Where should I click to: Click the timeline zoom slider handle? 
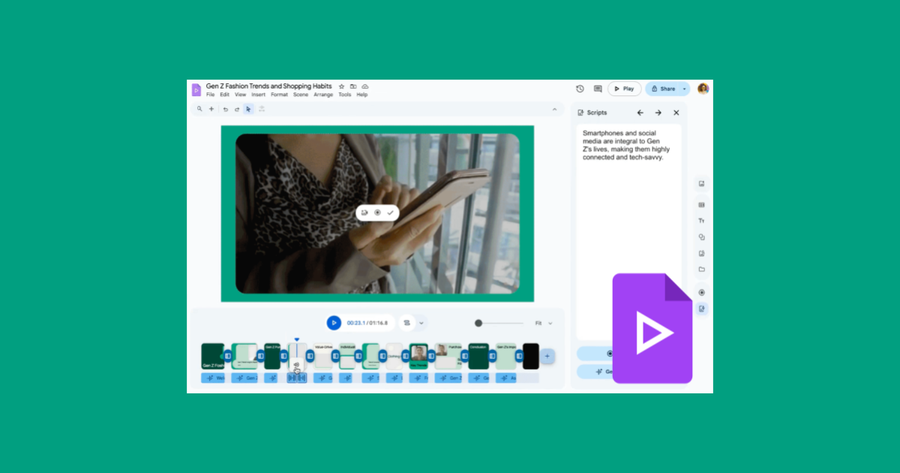[x=478, y=323]
